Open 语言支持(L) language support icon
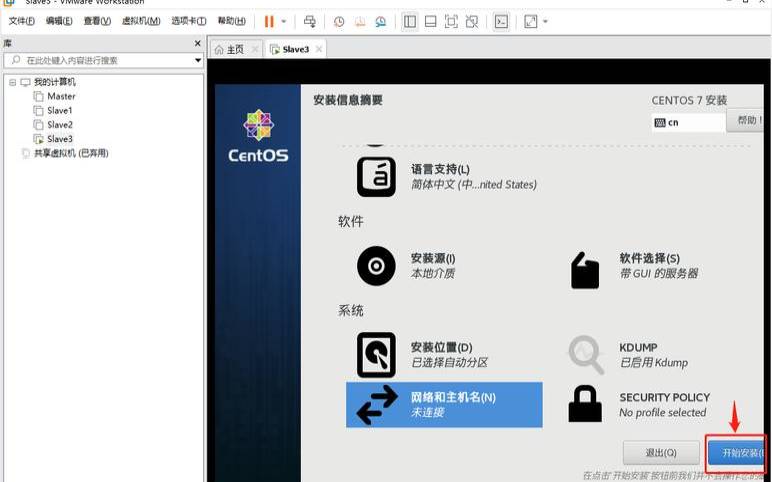 [376, 177]
